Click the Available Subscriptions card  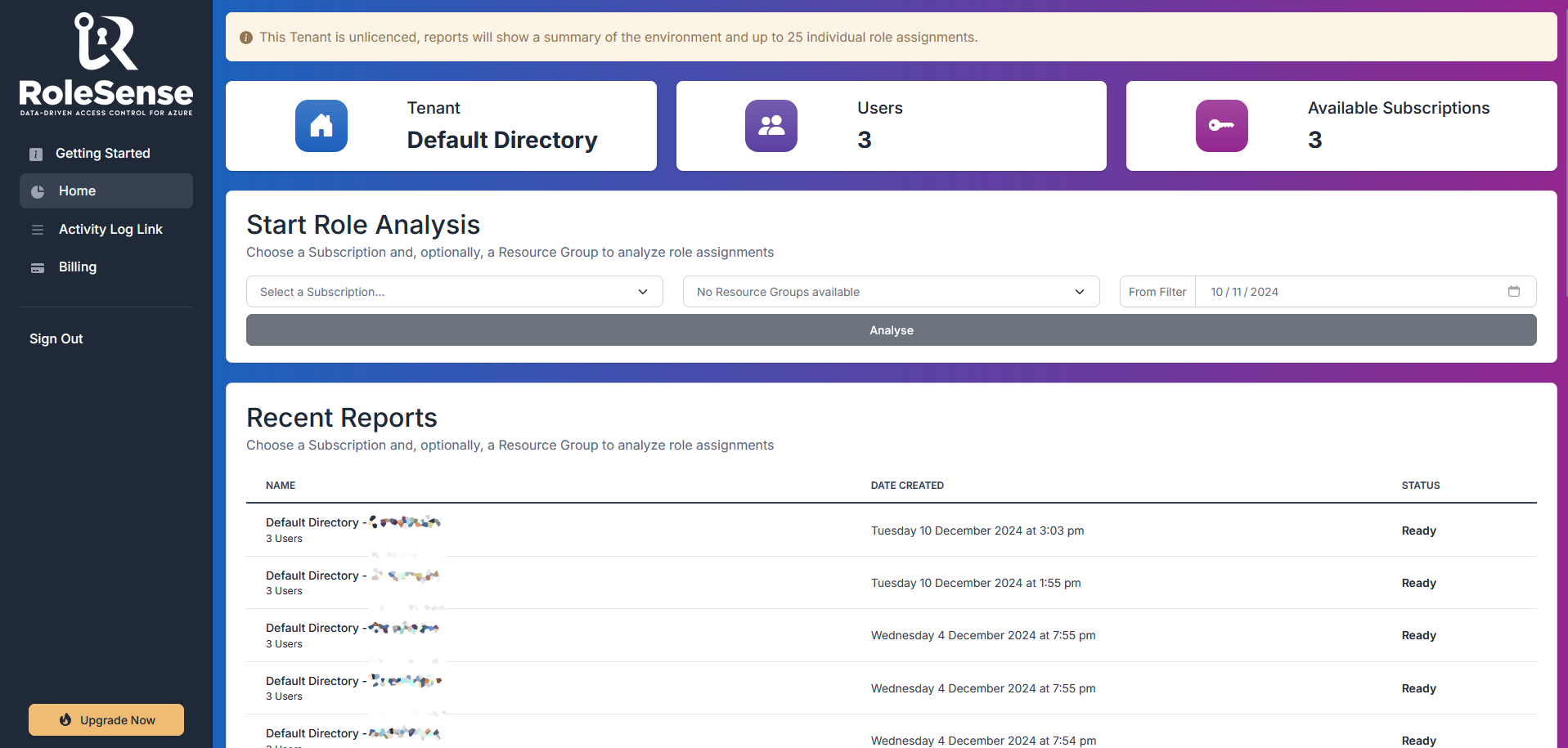1341,126
